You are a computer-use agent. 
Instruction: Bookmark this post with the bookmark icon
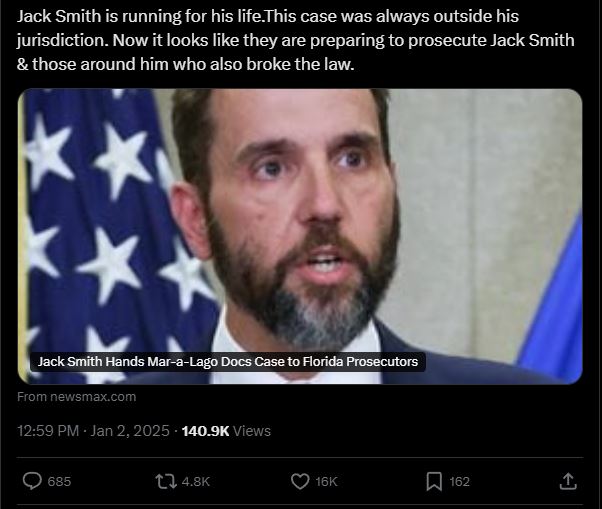click(x=434, y=481)
